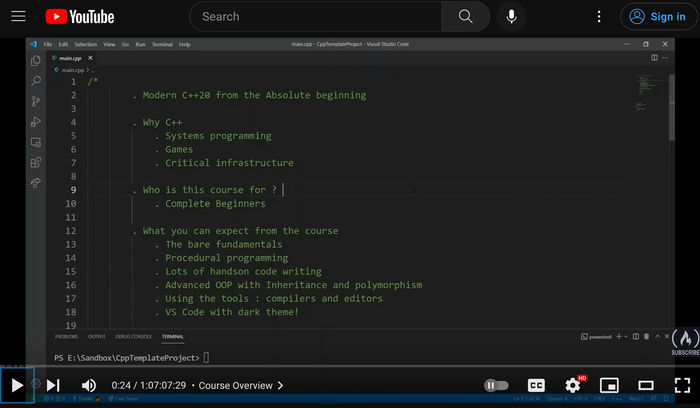Open the Selection menu
Viewport: 700px width, 408px height.
tap(86, 44)
